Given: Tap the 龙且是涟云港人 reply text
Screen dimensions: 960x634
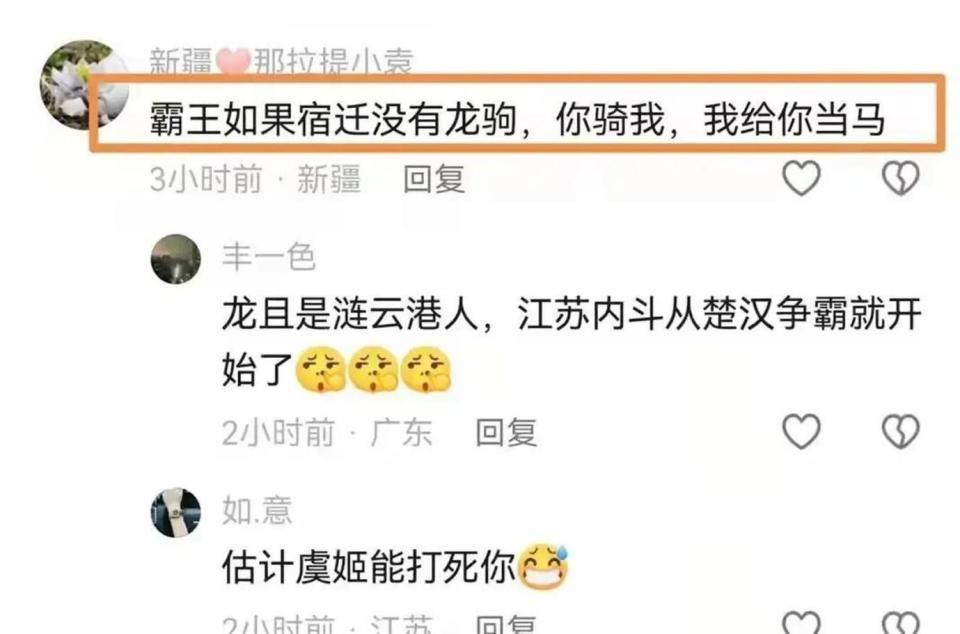Looking at the screenshot, I should [x=572, y=341].
